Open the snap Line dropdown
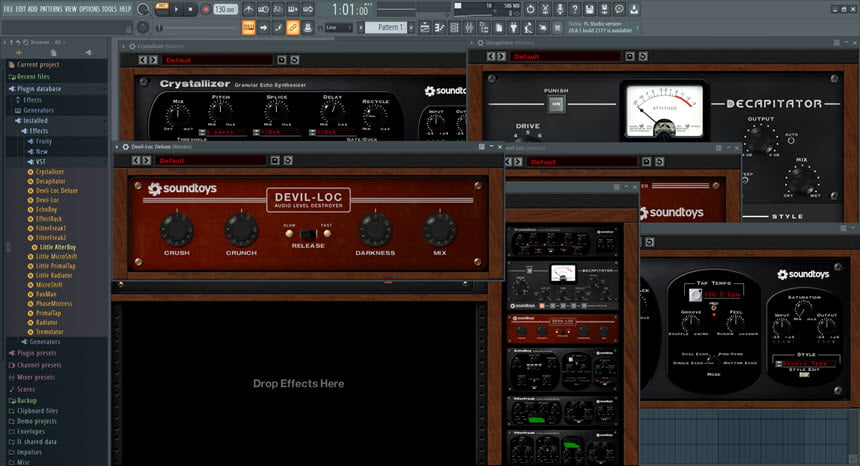 (x=338, y=27)
